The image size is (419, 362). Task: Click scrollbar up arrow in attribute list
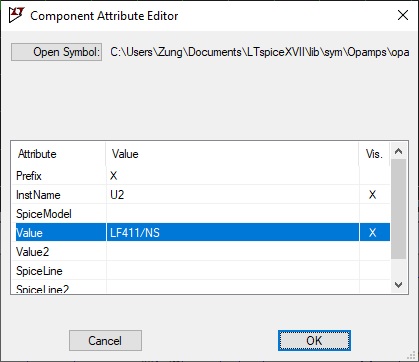[x=398, y=151]
